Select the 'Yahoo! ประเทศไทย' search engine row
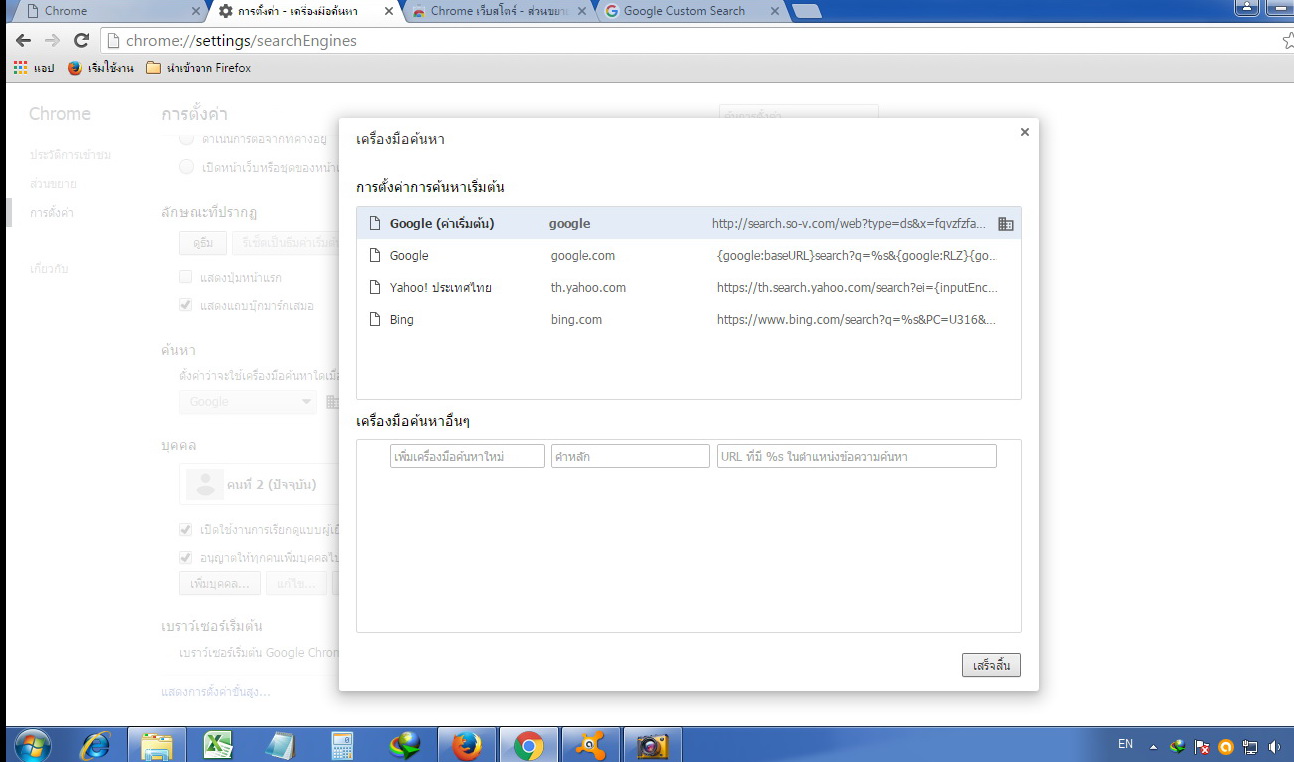Viewport: 1294px width, 762px height. (x=689, y=287)
